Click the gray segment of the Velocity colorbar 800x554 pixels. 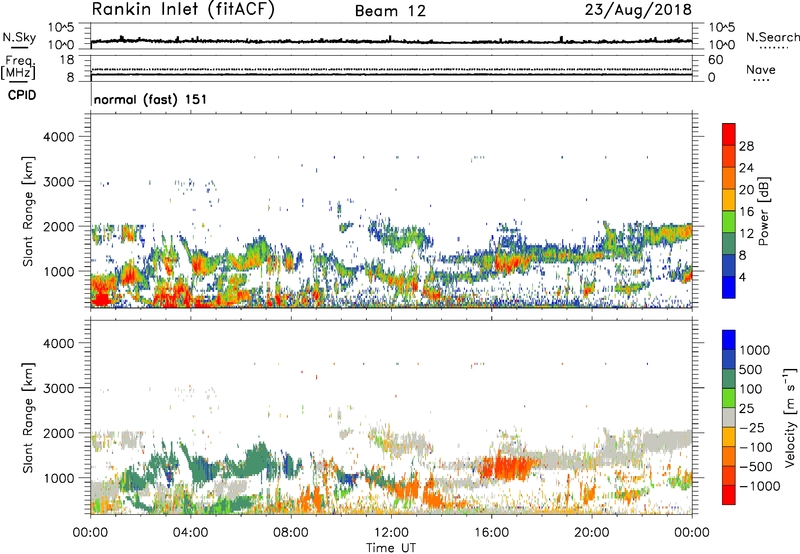729,417
